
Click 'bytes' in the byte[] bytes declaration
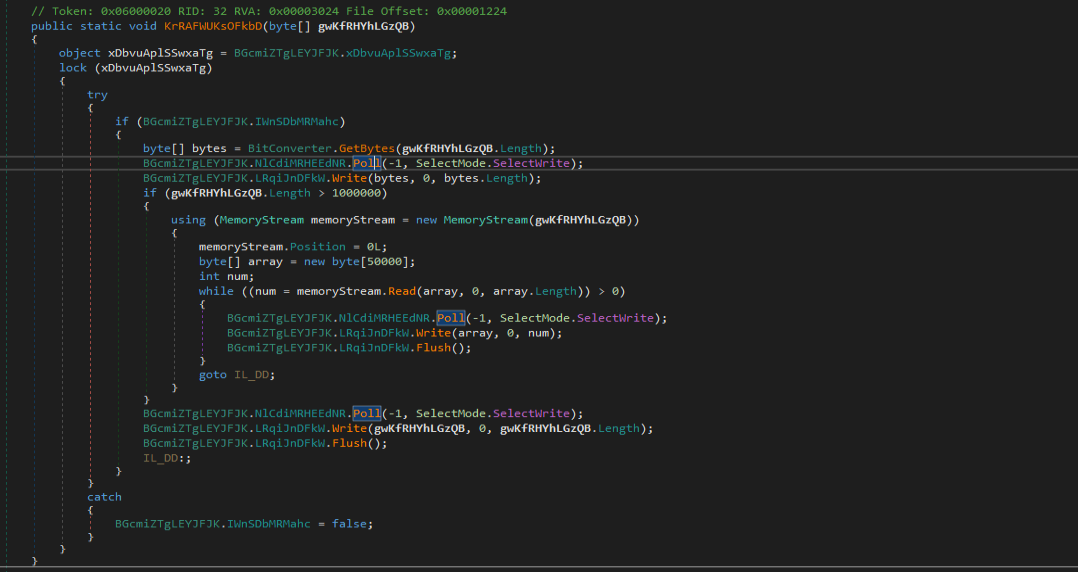point(209,148)
